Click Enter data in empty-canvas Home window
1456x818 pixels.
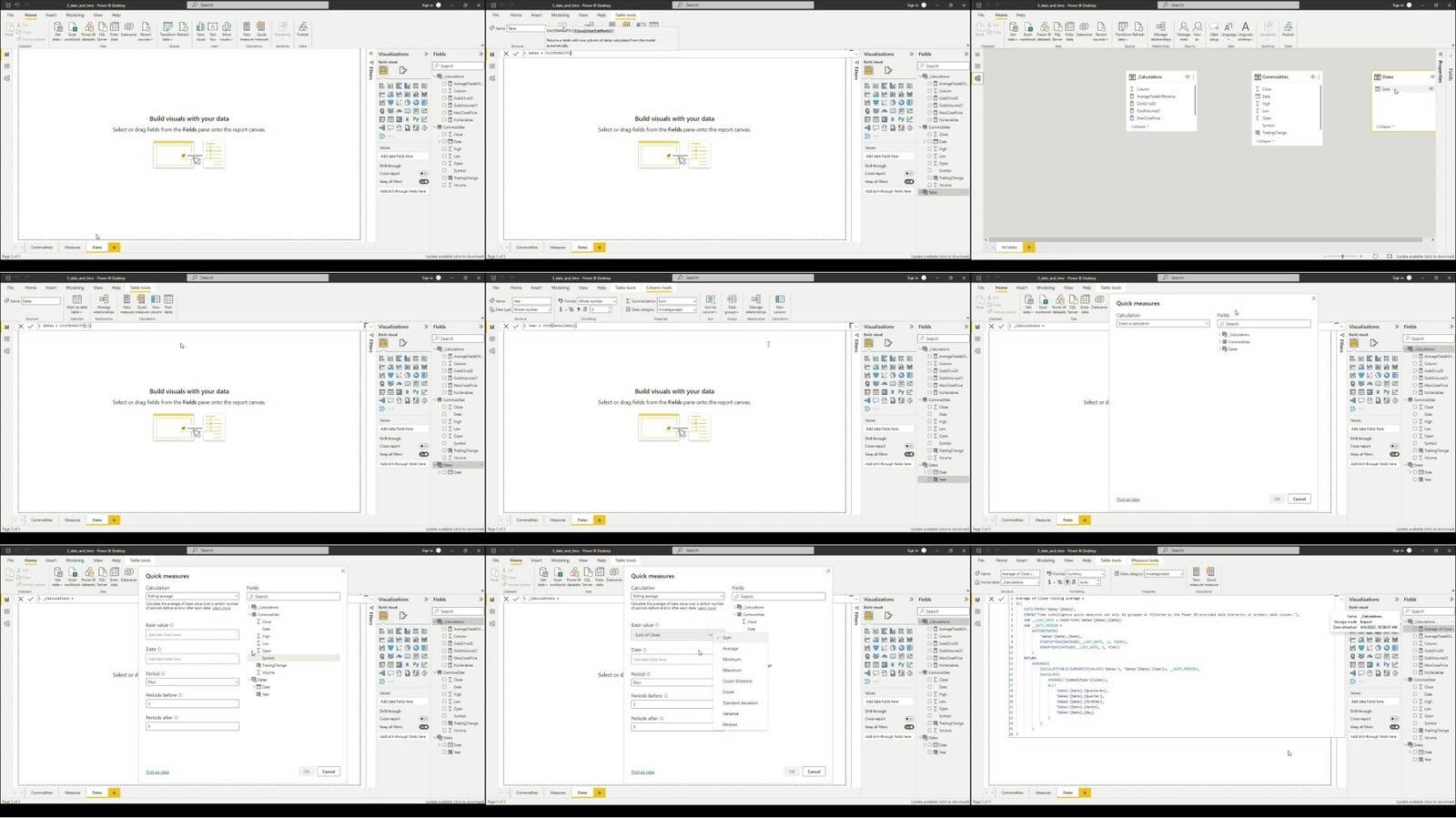point(114,30)
